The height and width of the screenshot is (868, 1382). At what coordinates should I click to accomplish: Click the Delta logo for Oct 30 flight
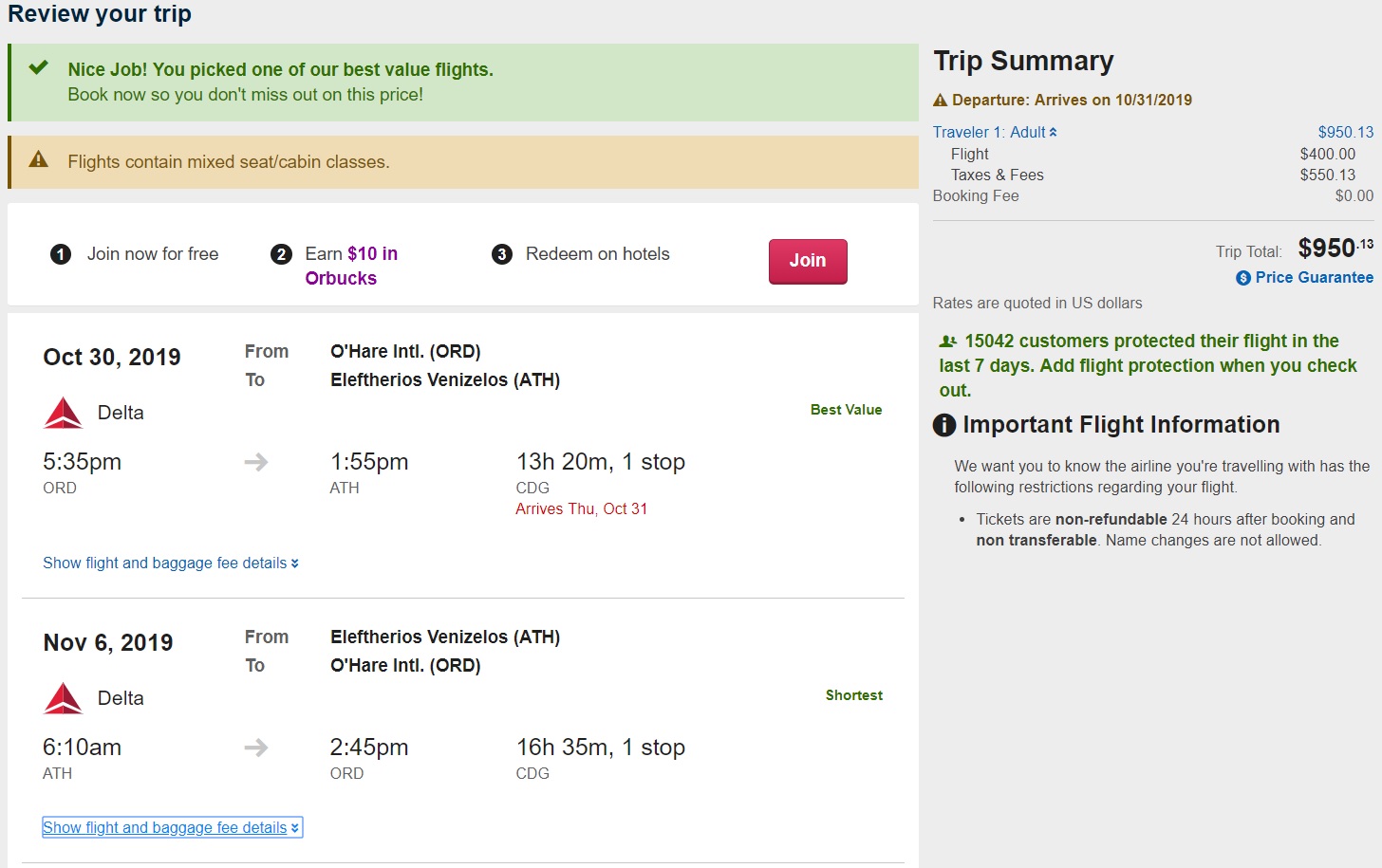(x=64, y=413)
